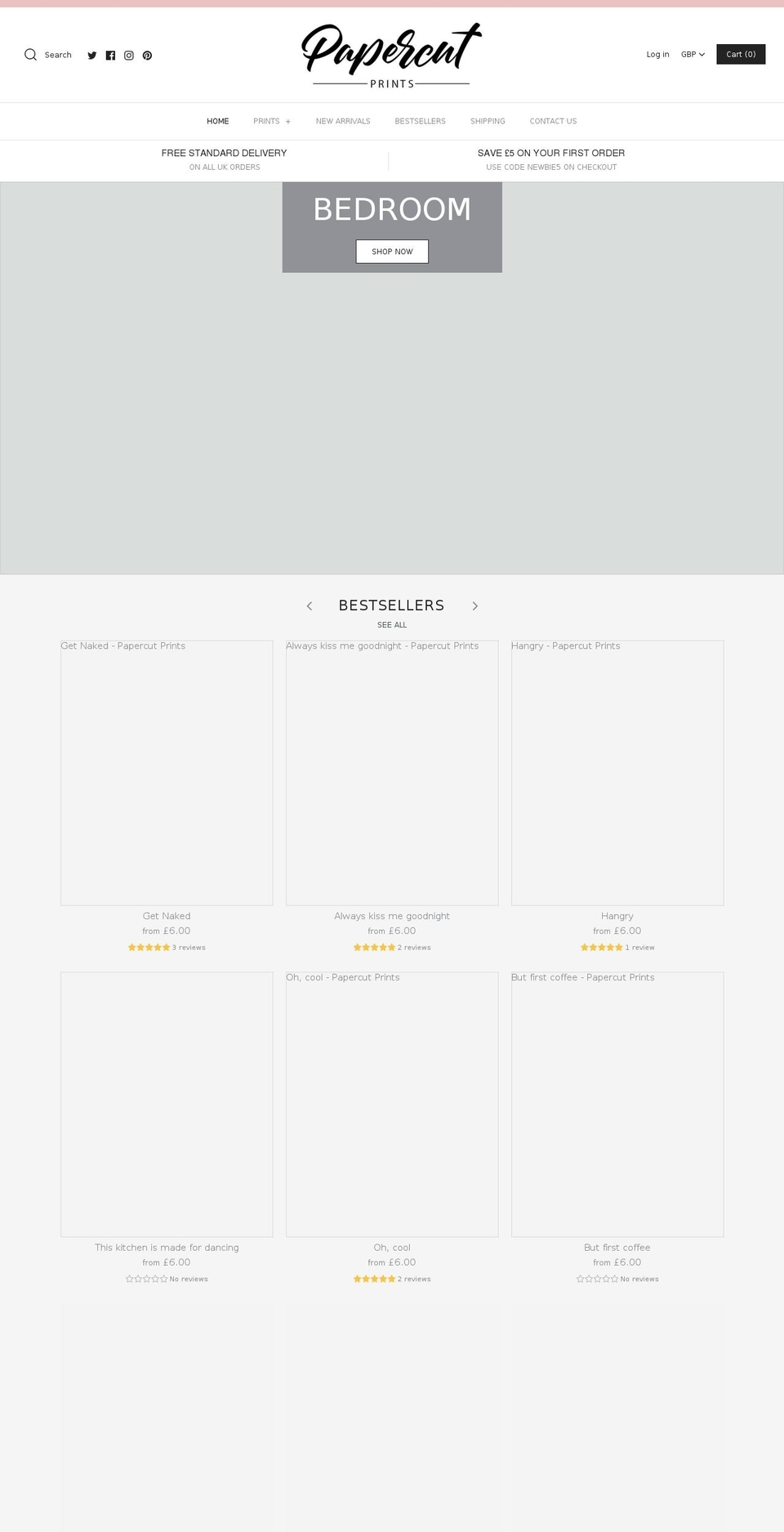The image size is (784, 1532).
Task: Open the Facebook social icon
Action: click(110, 56)
